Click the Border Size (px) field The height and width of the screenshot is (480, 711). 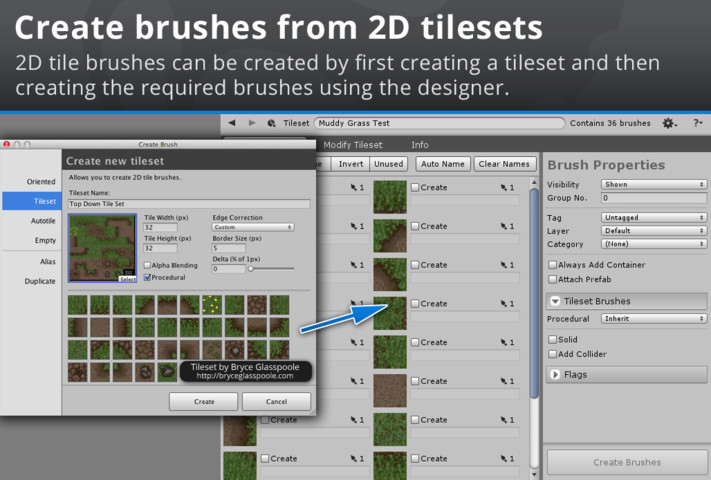pos(229,248)
